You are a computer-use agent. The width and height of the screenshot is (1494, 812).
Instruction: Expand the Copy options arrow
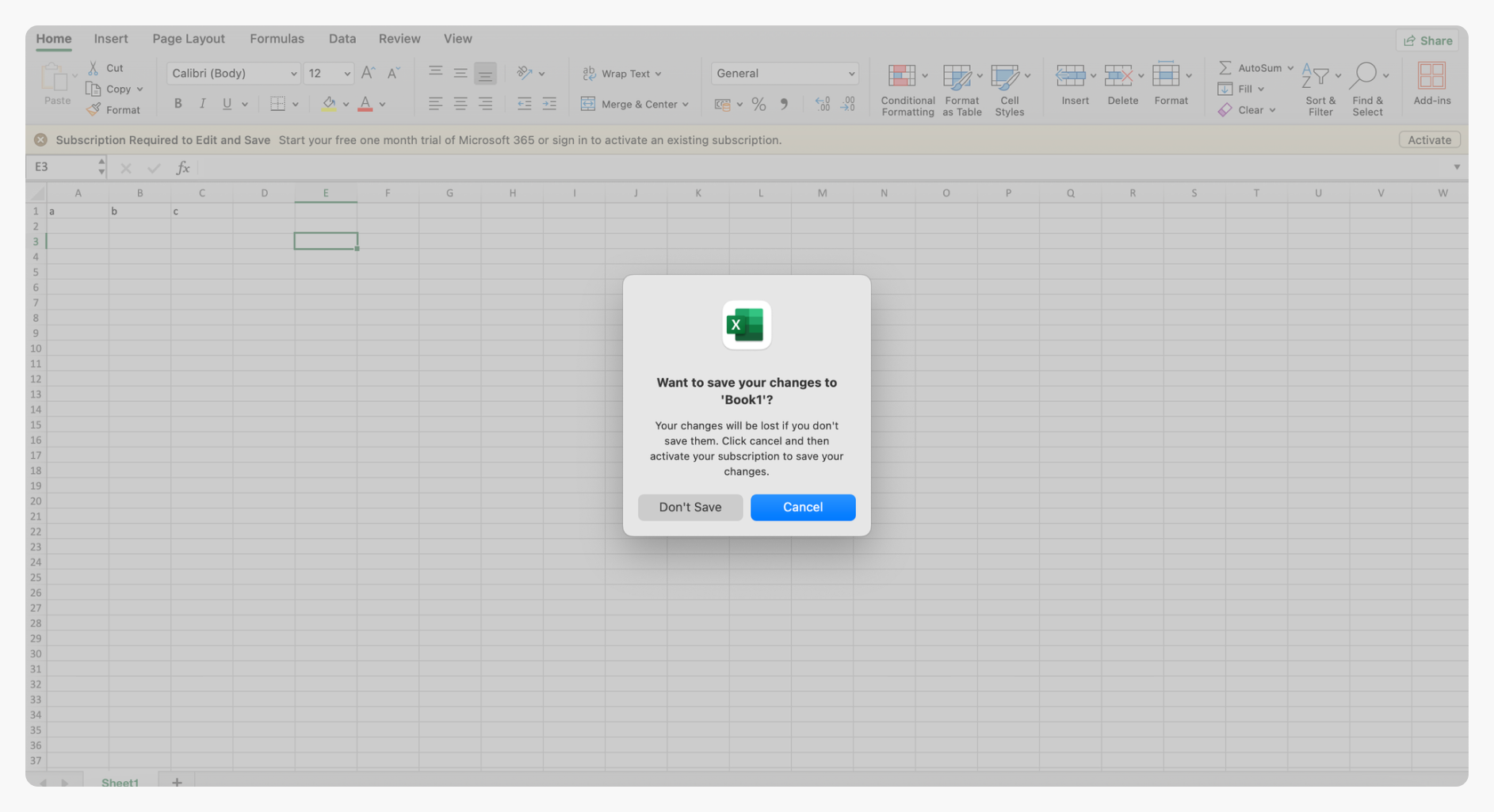(139, 90)
